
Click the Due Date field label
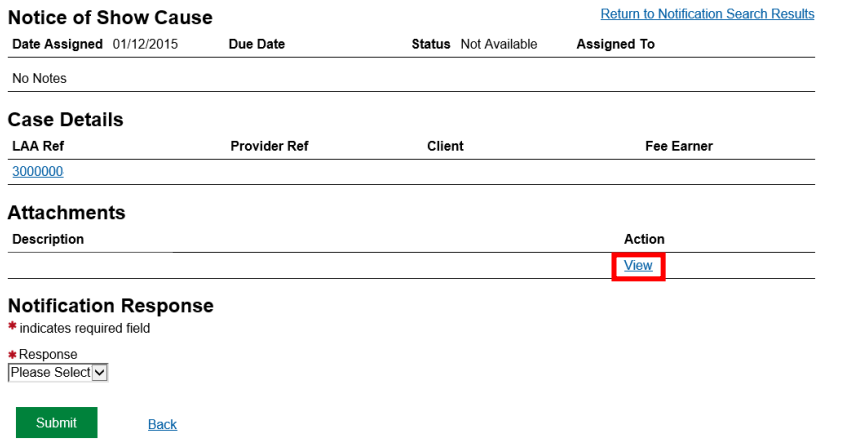click(257, 45)
